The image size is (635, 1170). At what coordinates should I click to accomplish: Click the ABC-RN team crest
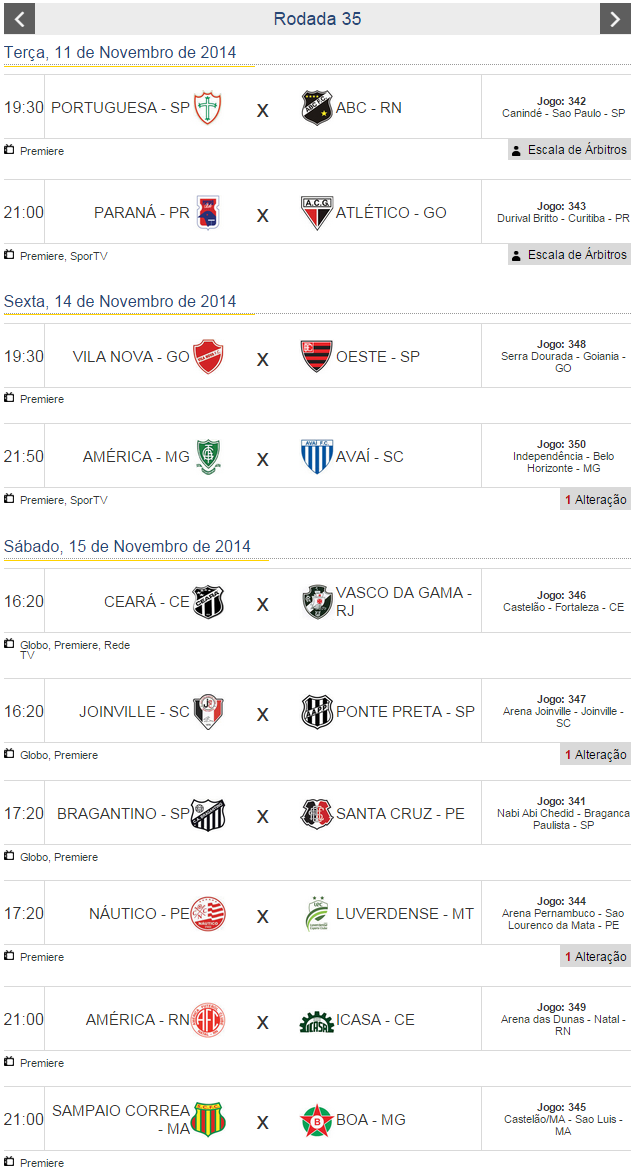pyautogui.click(x=316, y=107)
